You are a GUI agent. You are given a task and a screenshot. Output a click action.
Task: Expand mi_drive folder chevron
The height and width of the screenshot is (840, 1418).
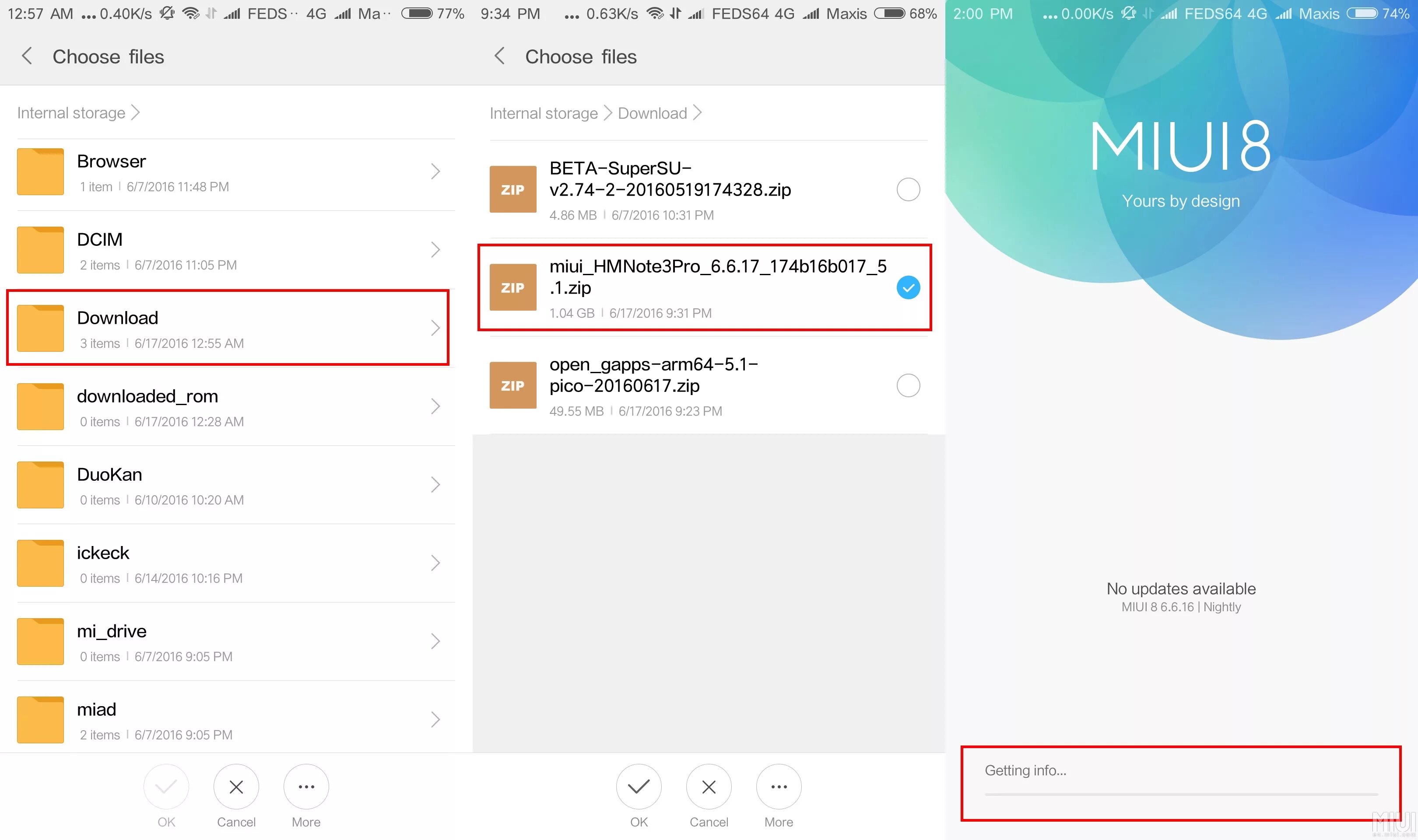(x=435, y=641)
